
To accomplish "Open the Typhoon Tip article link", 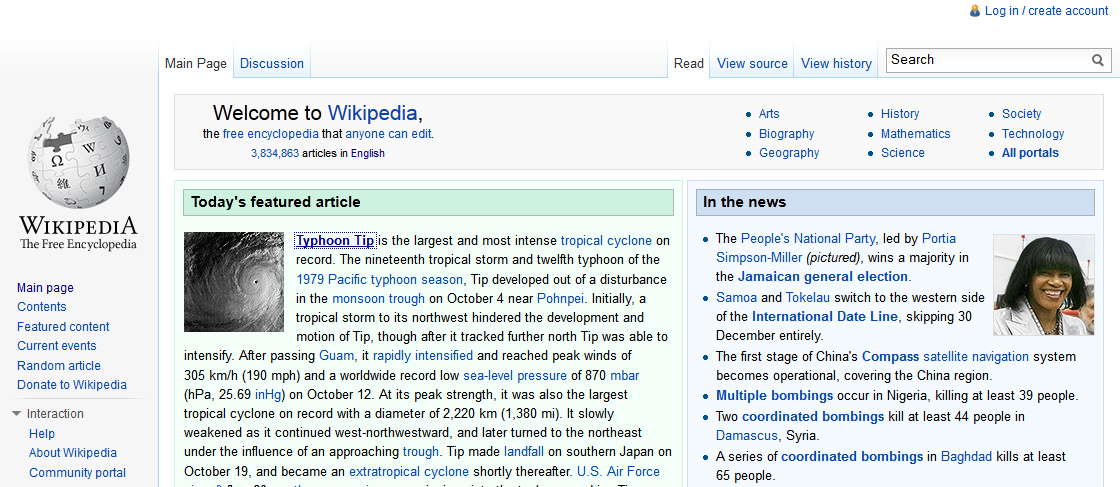I will click(x=335, y=241).
